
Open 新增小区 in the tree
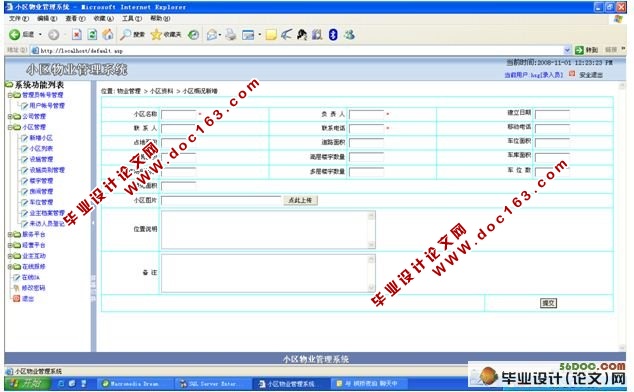[x=41, y=138]
